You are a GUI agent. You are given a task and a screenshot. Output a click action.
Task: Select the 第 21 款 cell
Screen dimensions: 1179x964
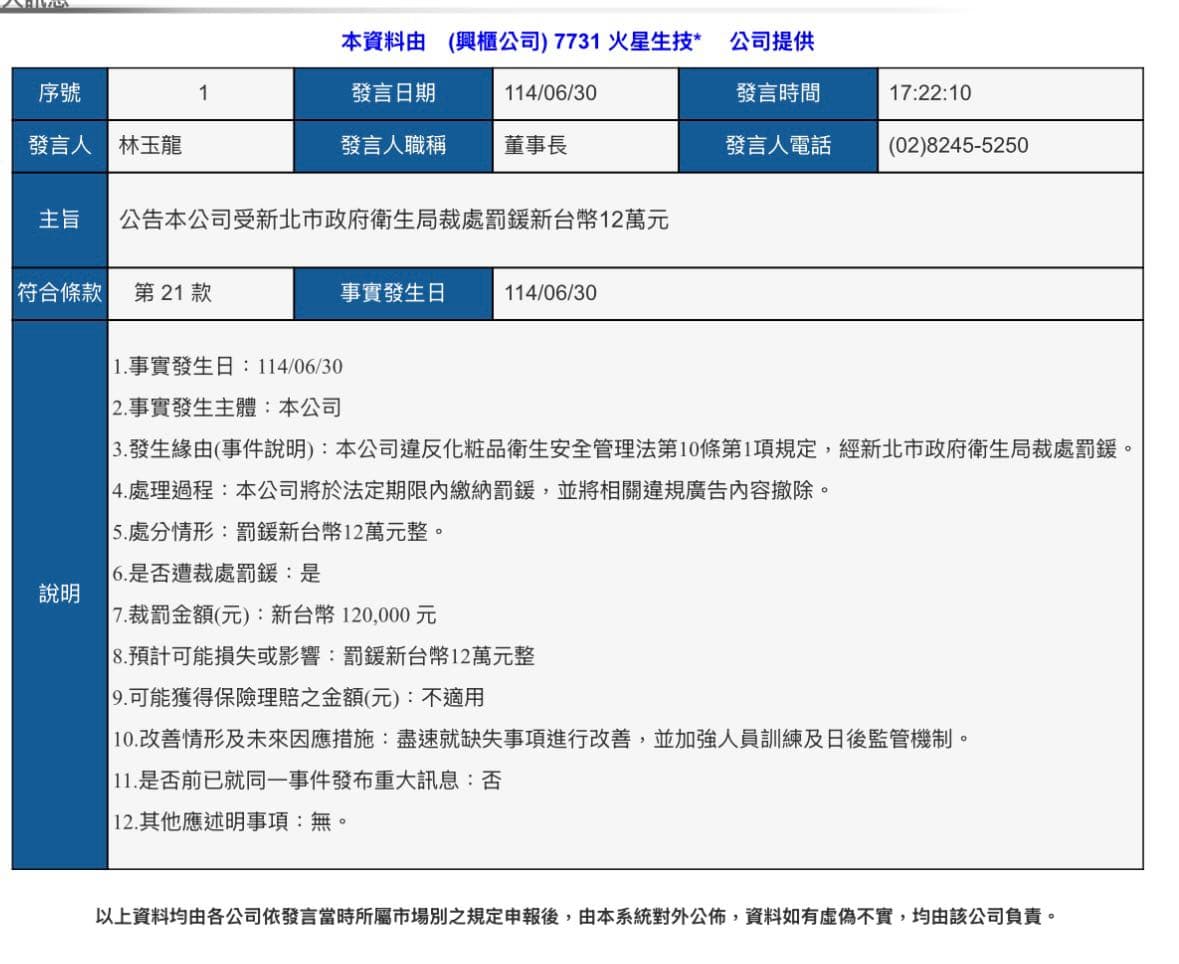201,293
